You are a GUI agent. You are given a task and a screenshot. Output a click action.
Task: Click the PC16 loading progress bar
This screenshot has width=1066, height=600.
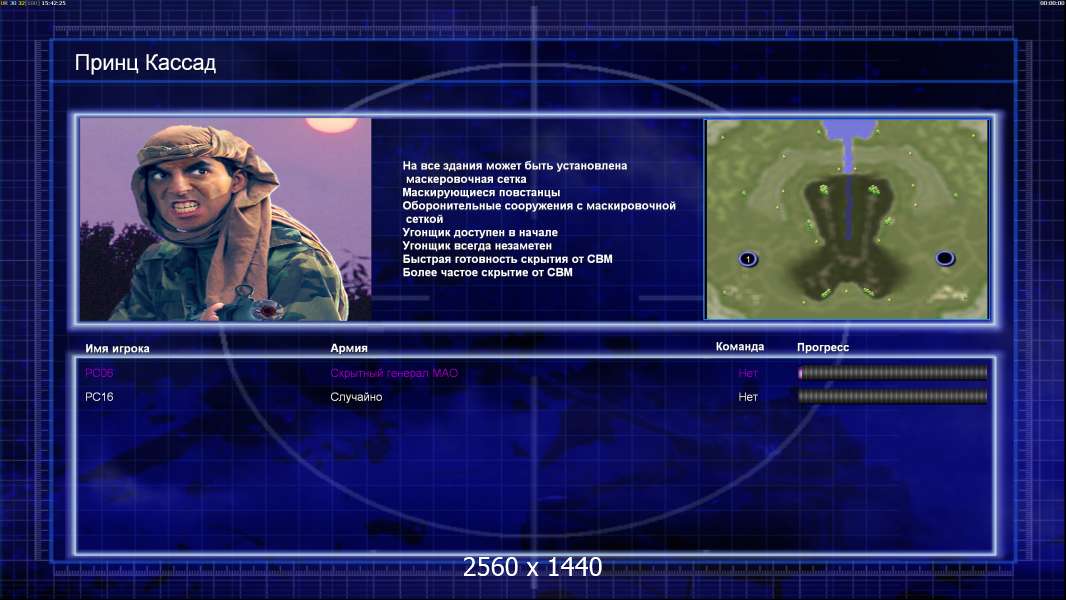(x=892, y=396)
